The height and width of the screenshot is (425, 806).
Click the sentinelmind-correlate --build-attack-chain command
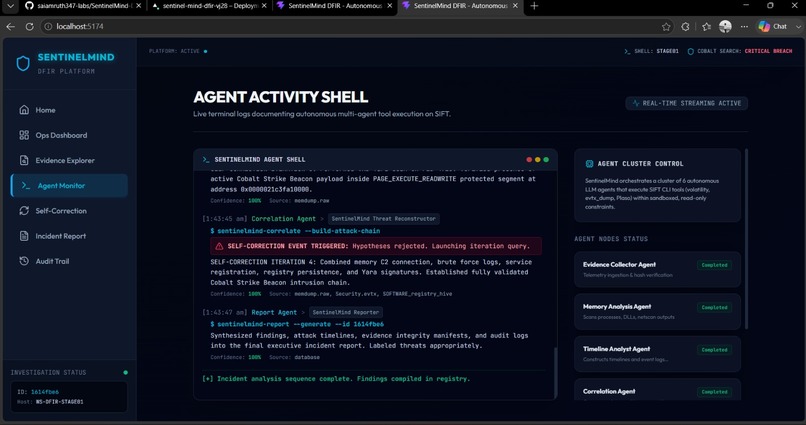(296, 231)
